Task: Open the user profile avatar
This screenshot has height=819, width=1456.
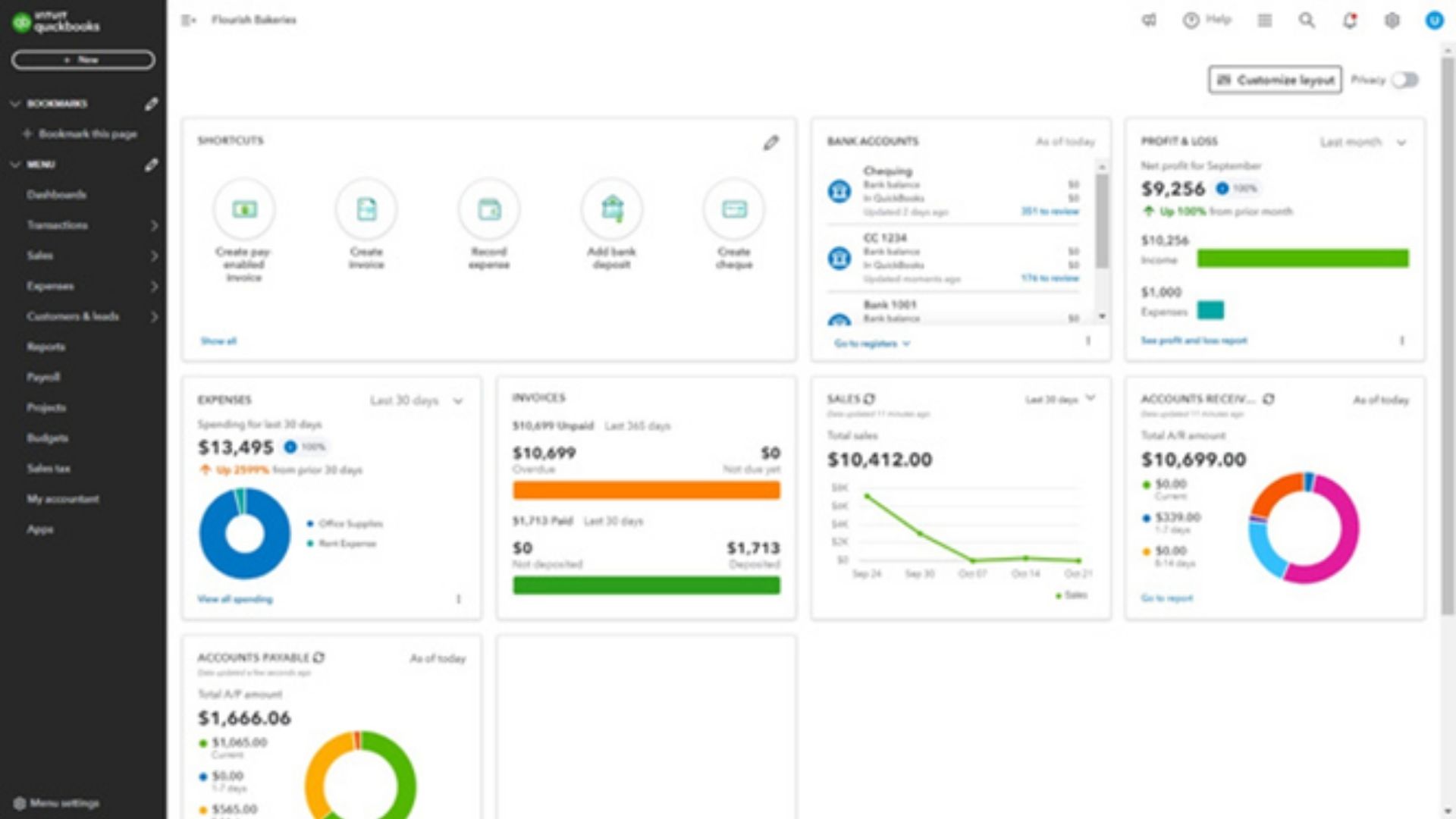Action: click(1434, 20)
